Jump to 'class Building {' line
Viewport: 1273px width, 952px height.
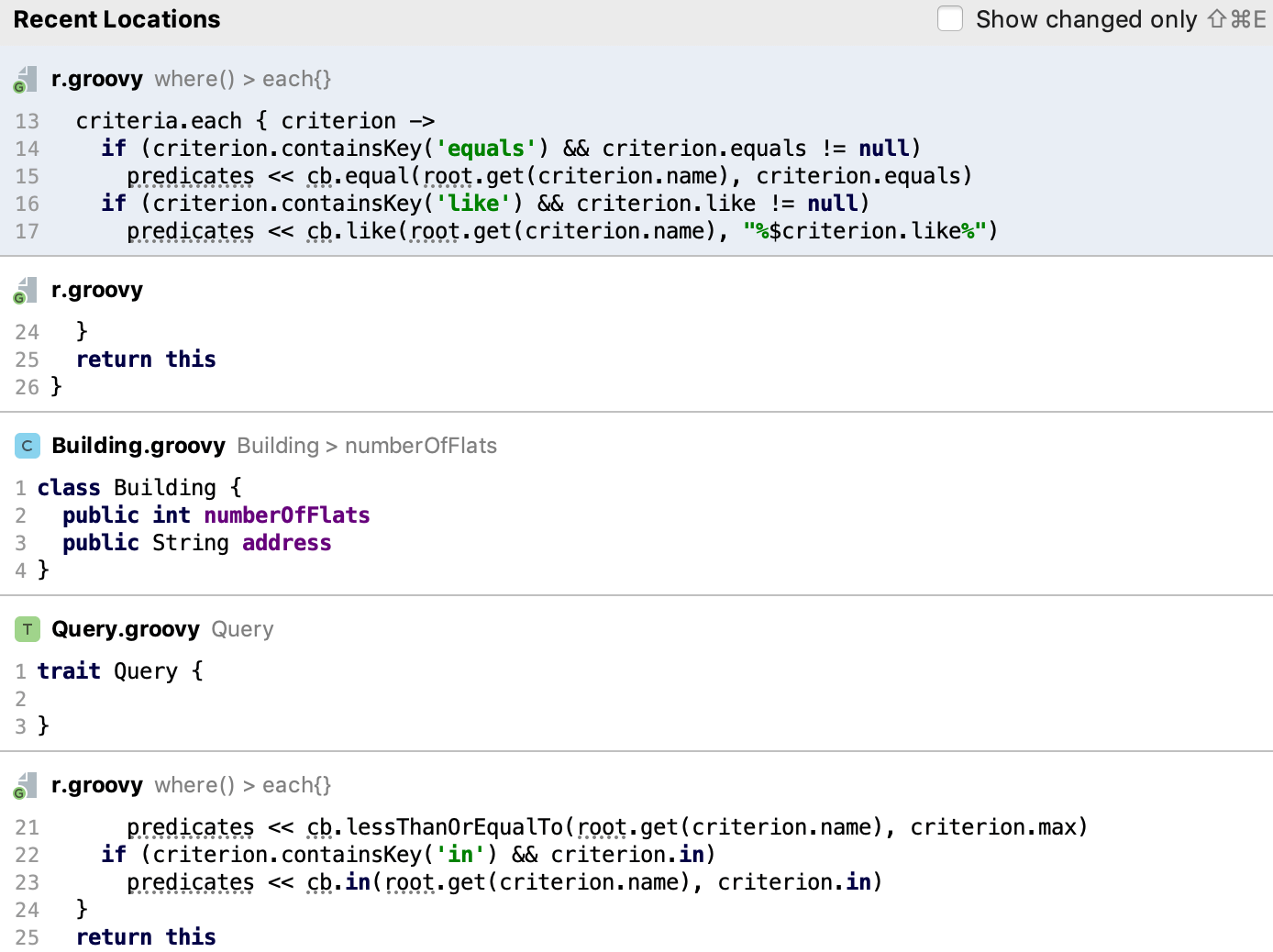[x=139, y=488]
